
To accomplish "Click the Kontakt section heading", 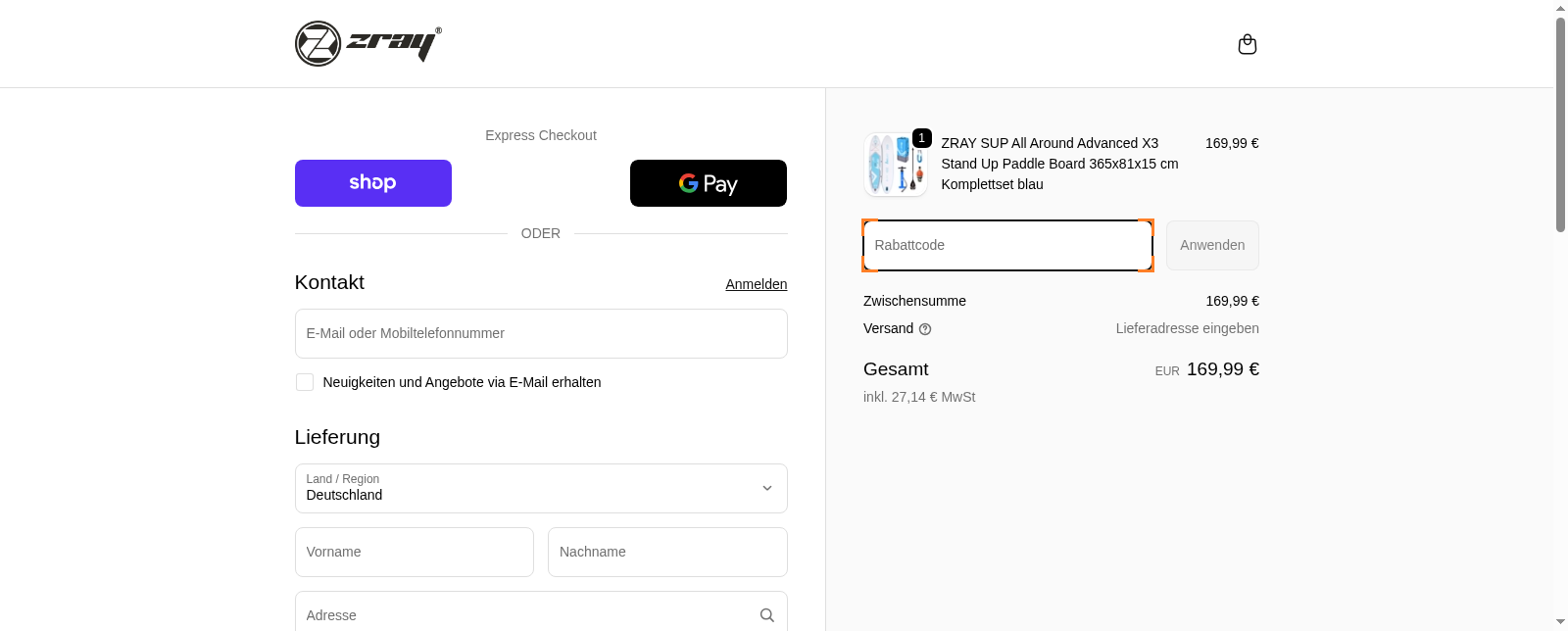I will 329,282.
